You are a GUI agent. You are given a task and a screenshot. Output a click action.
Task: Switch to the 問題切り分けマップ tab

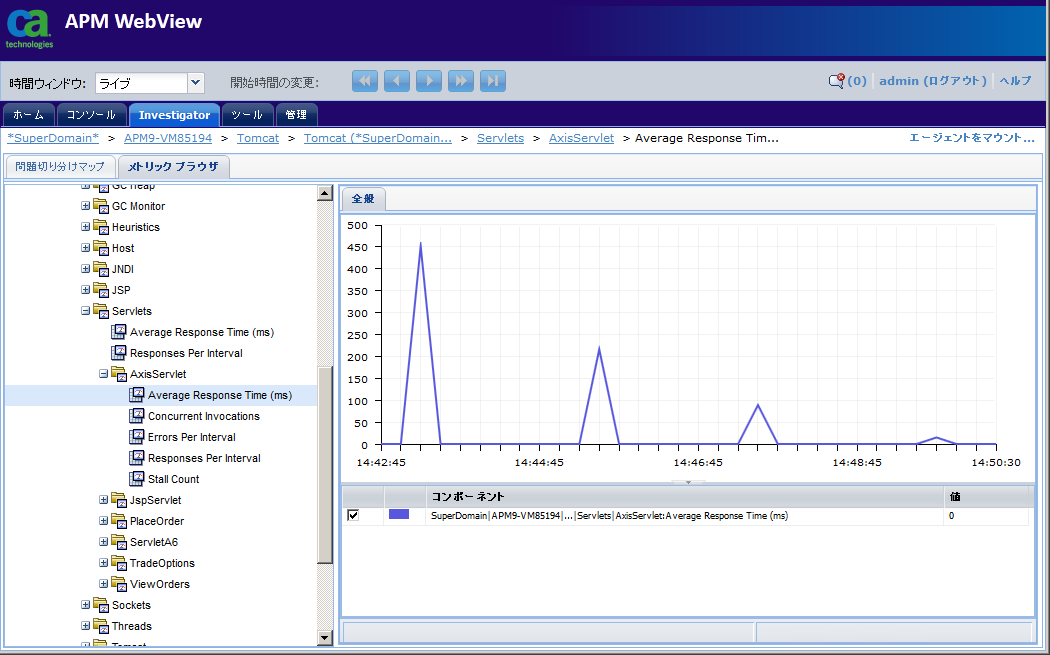coord(60,167)
